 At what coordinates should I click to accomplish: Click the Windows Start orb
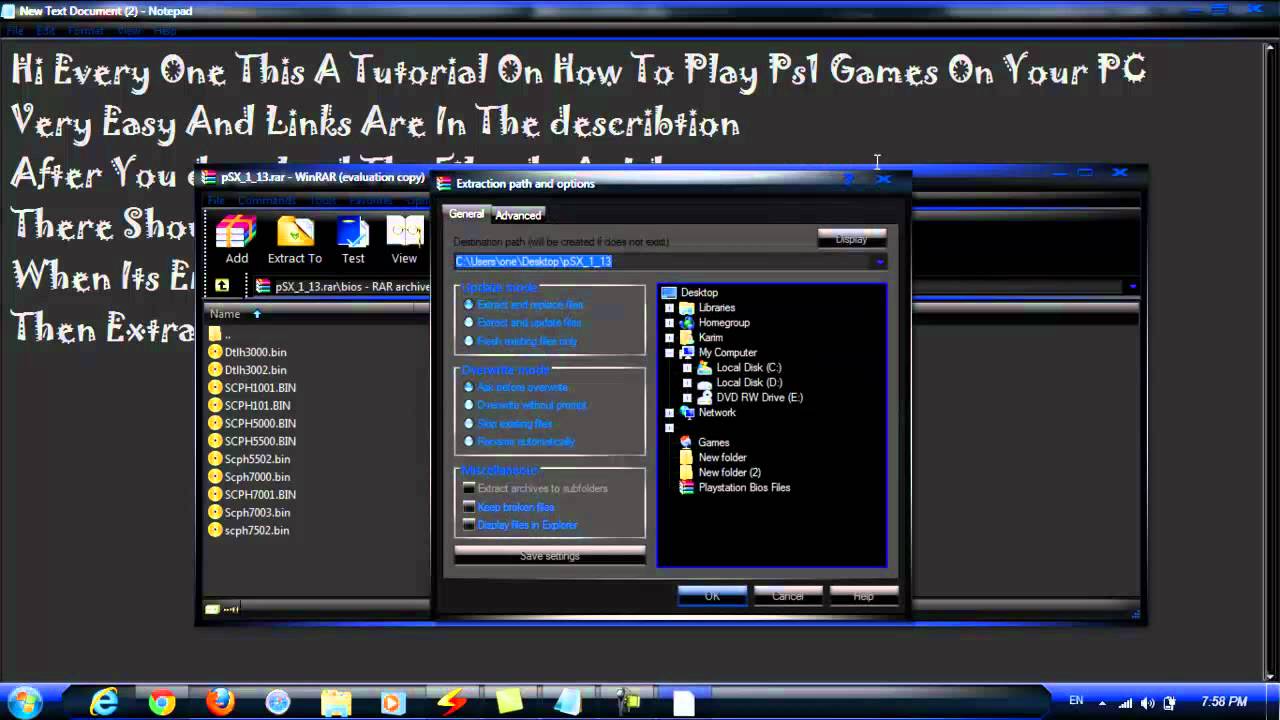pyautogui.click(x=24, y=702)
